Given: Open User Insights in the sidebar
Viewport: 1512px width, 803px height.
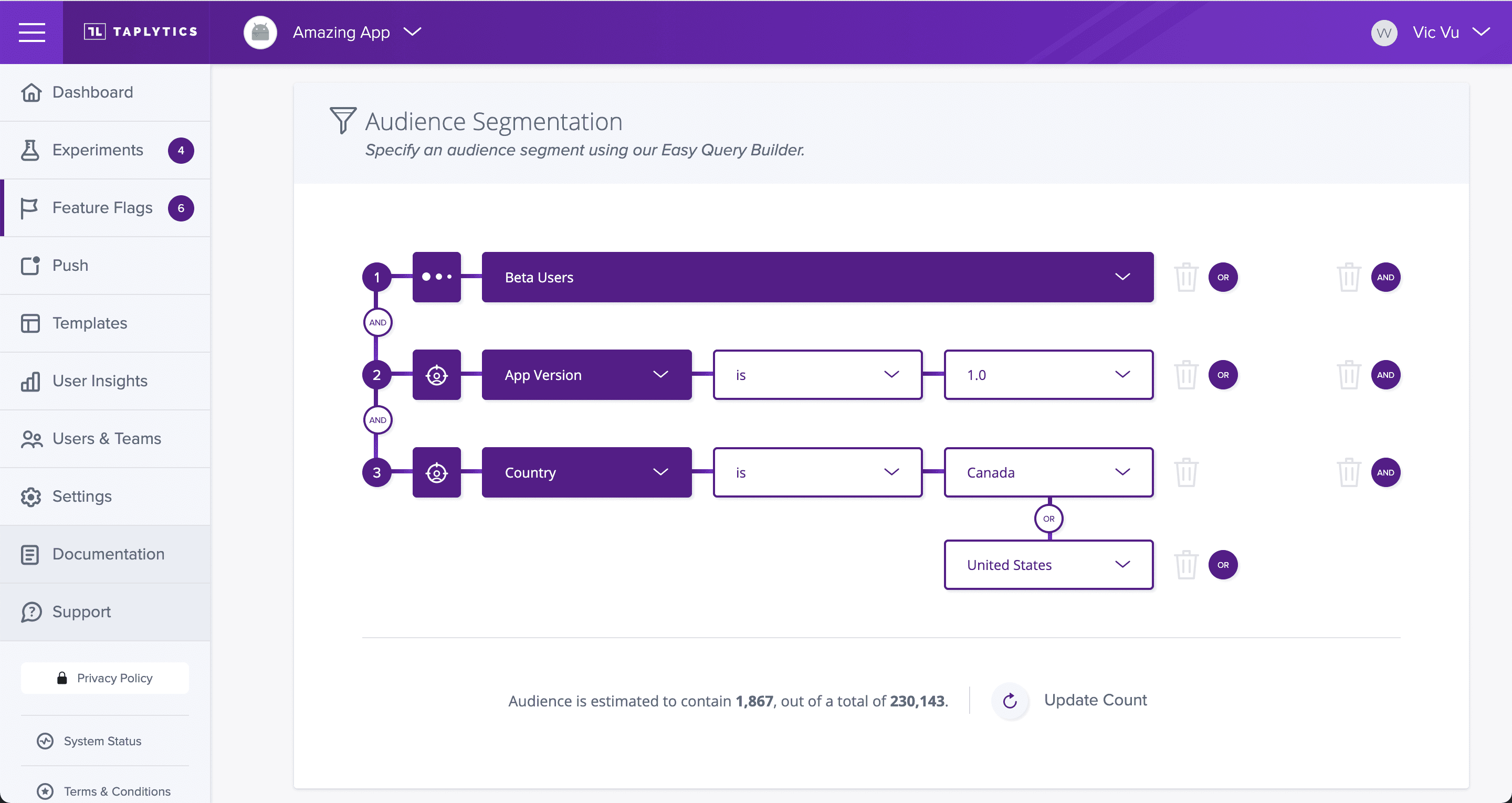Looking at the screenshot, I should pyautogui.click(x=100, y=381).
